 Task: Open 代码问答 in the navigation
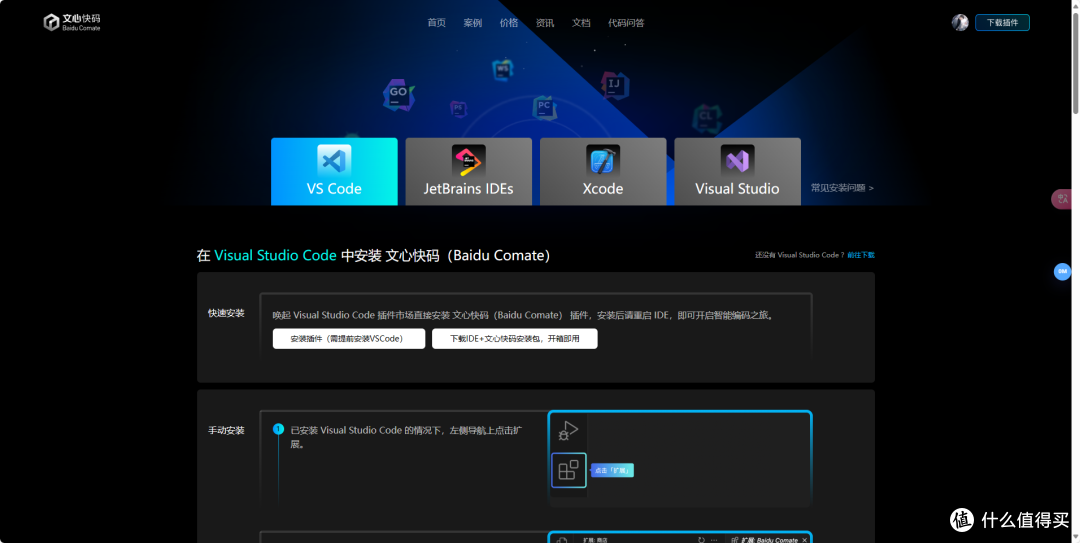point(626,23)
